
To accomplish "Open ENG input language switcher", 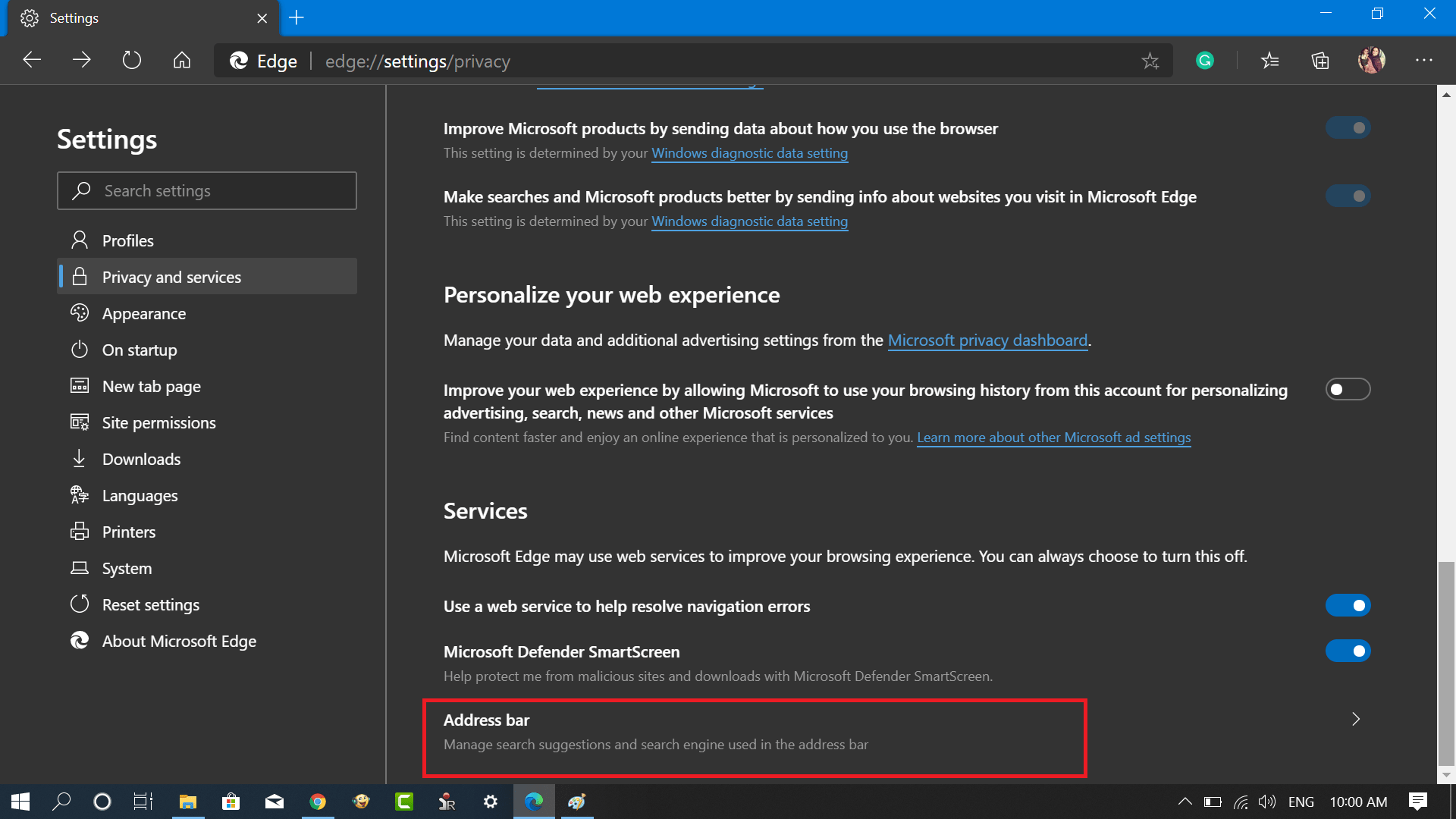I will (1301, 802).
